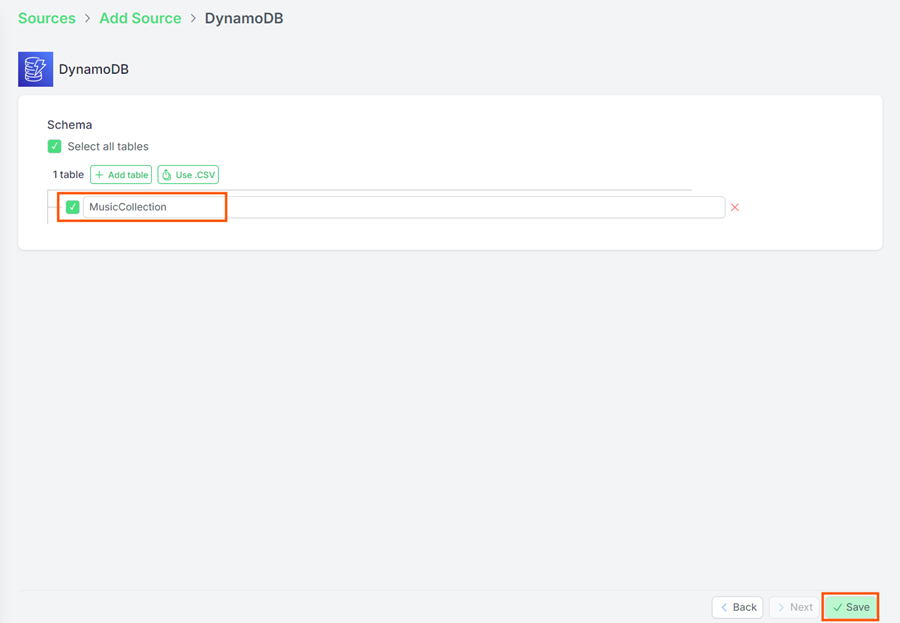
Task: Go back to the previous step
Action: 738,607
